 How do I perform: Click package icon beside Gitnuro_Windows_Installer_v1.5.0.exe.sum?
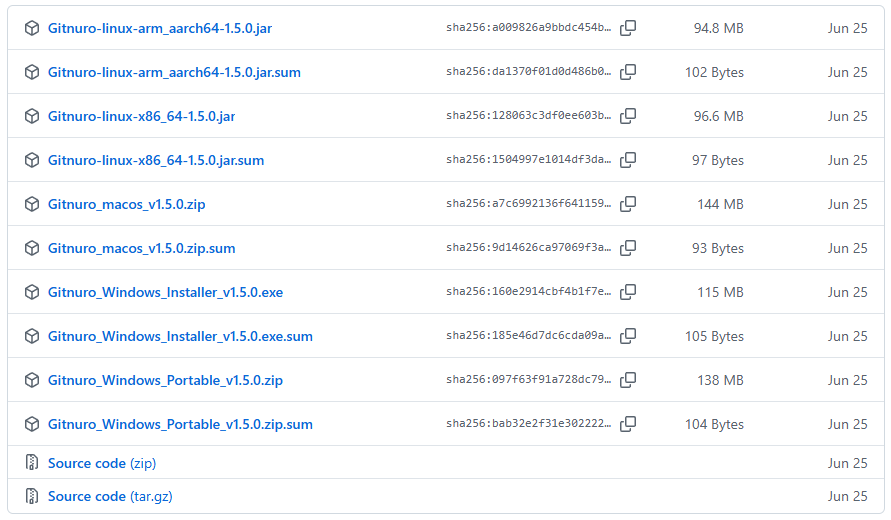[x=32, y=336]
